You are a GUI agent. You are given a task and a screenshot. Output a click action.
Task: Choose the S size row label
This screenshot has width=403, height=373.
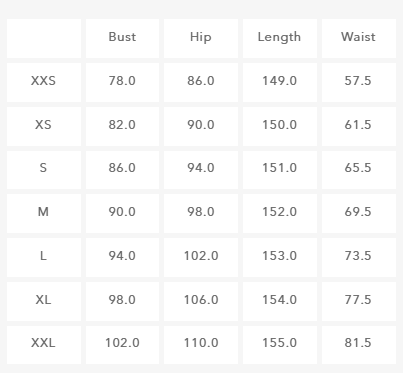click(x=43, y=168)
